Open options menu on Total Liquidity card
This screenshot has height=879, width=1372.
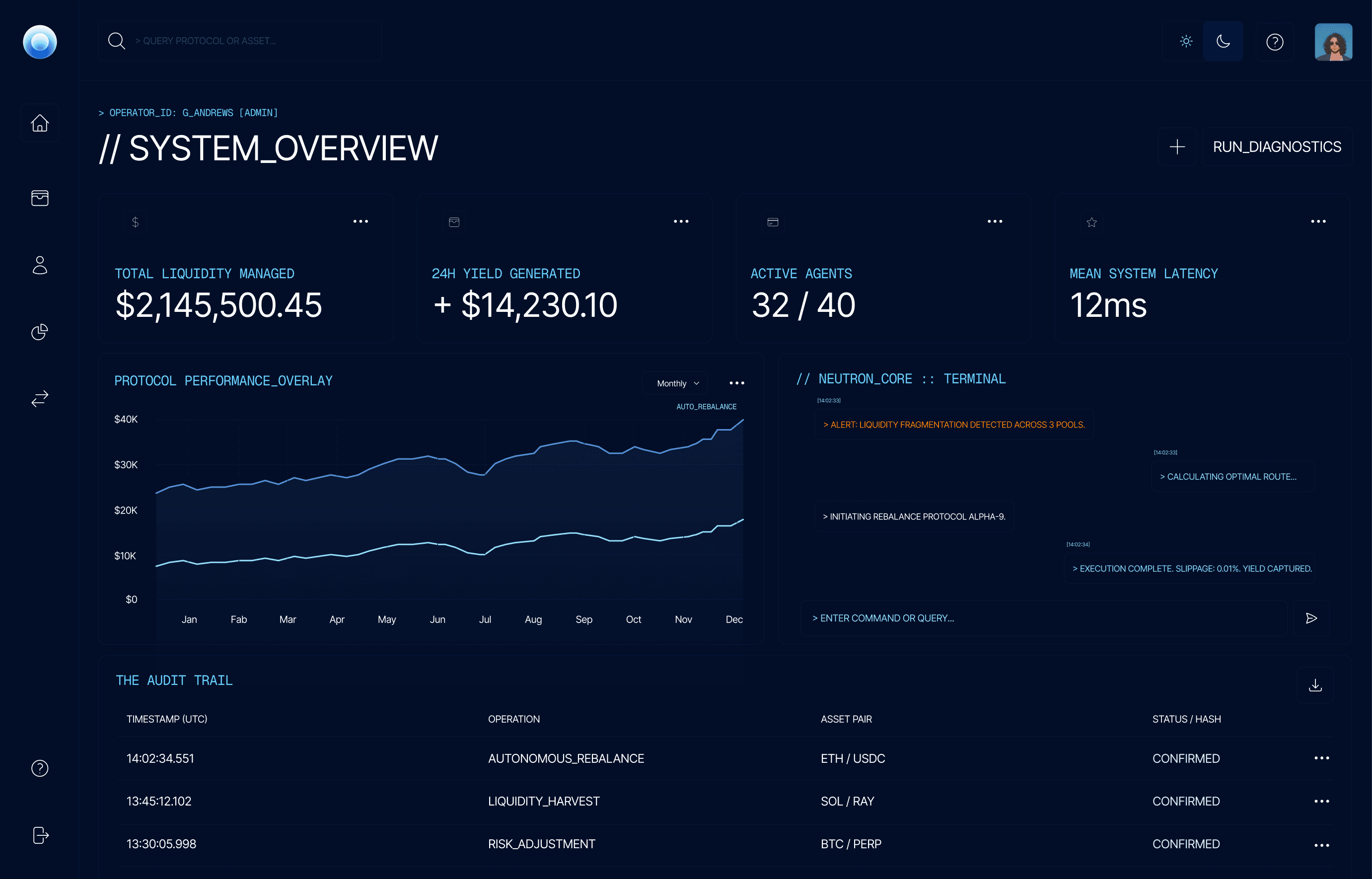tap(361, 221)
